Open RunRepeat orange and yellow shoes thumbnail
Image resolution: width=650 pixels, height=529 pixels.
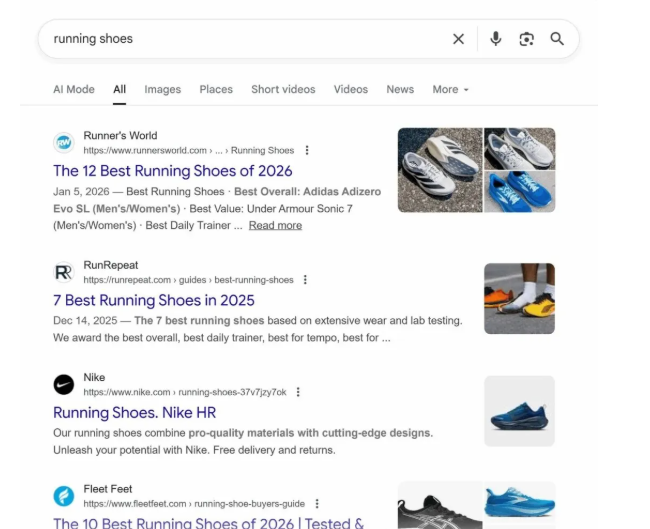(519, 298)
